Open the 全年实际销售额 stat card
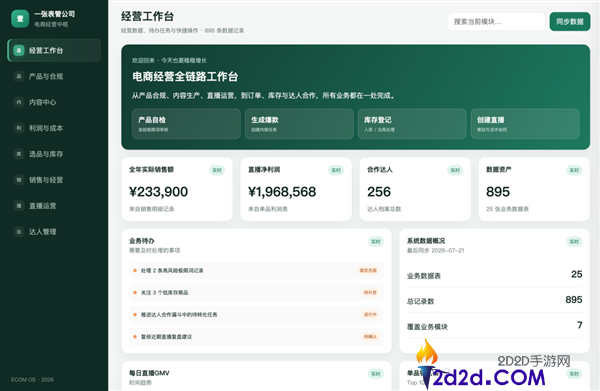Image resolution: width=600 pixels, height=391 pixels. (x=177, y=189)
